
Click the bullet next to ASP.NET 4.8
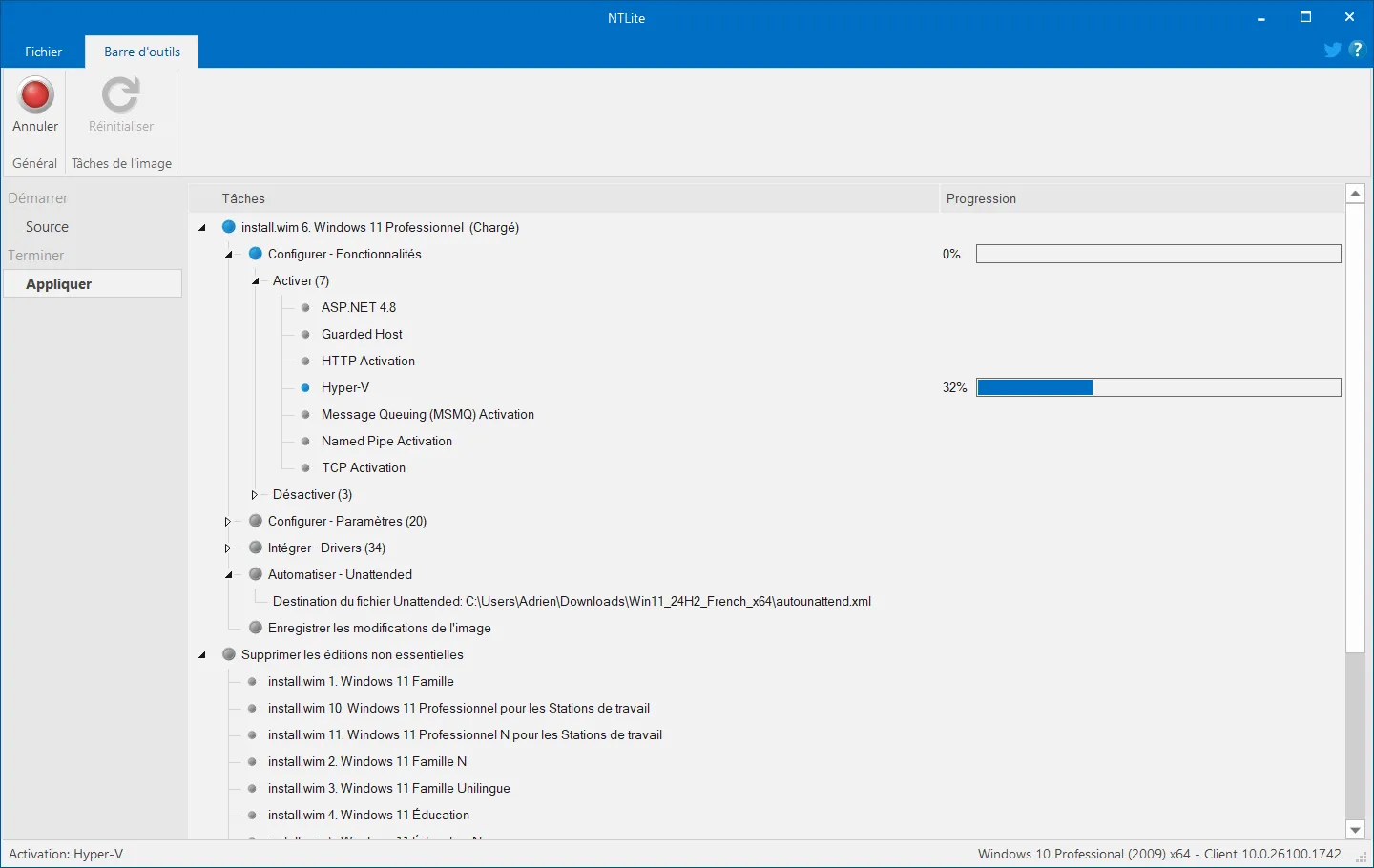coord(305,307)
